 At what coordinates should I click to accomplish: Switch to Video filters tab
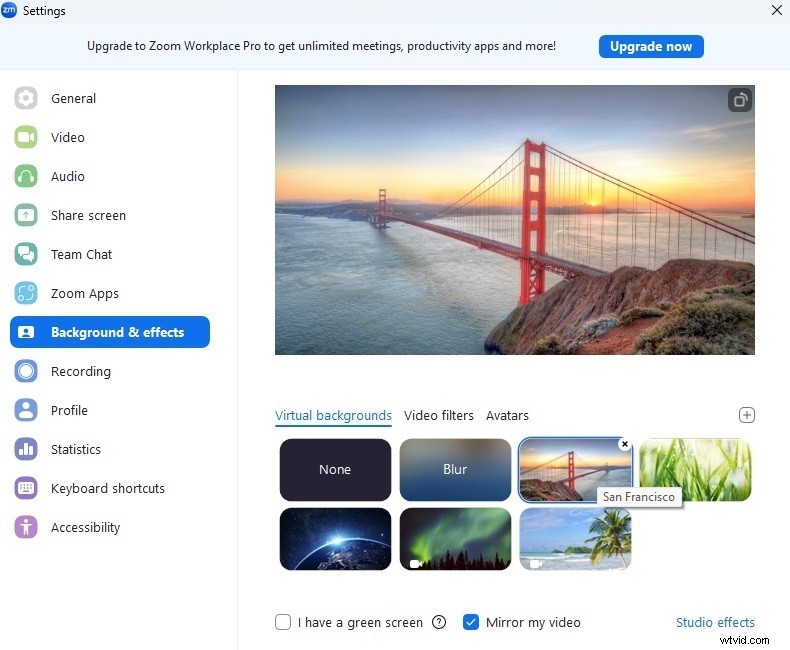coord(439,415)
